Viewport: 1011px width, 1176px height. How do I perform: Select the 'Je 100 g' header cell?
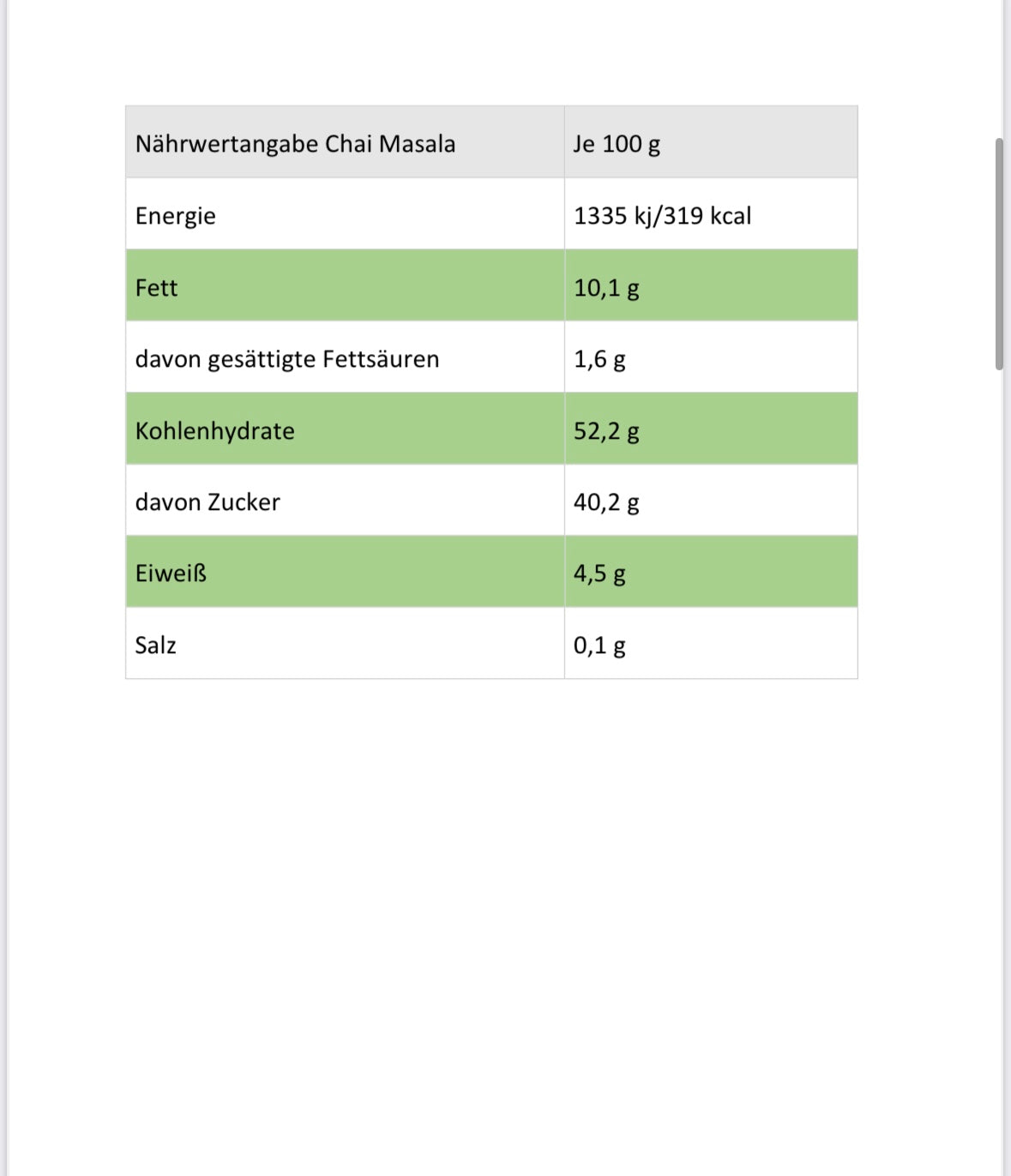[x=617, y=144]
